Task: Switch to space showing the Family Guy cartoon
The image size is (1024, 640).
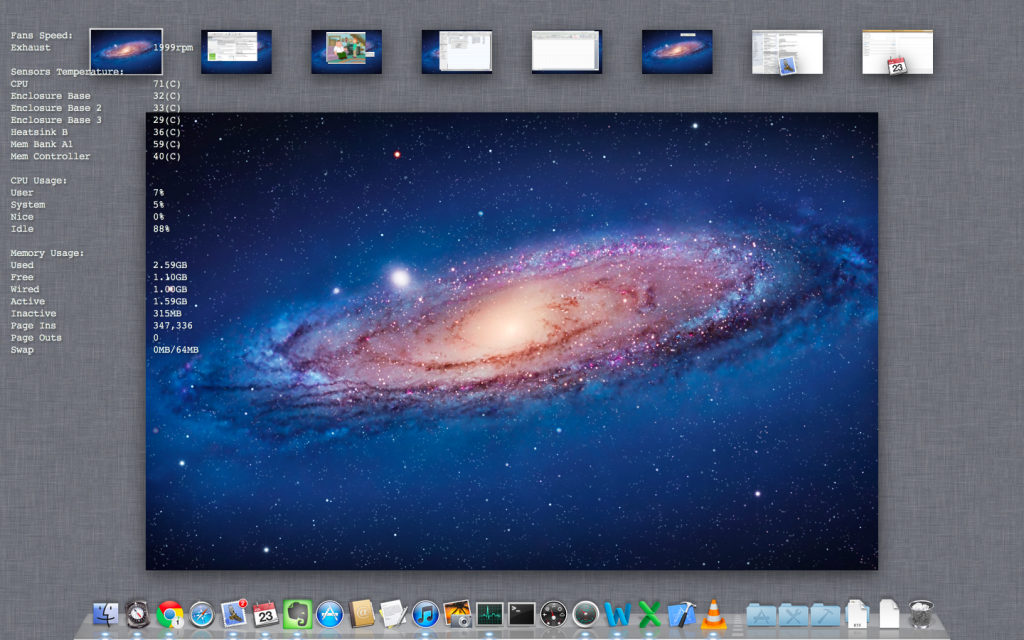Action: coord(347,52)
